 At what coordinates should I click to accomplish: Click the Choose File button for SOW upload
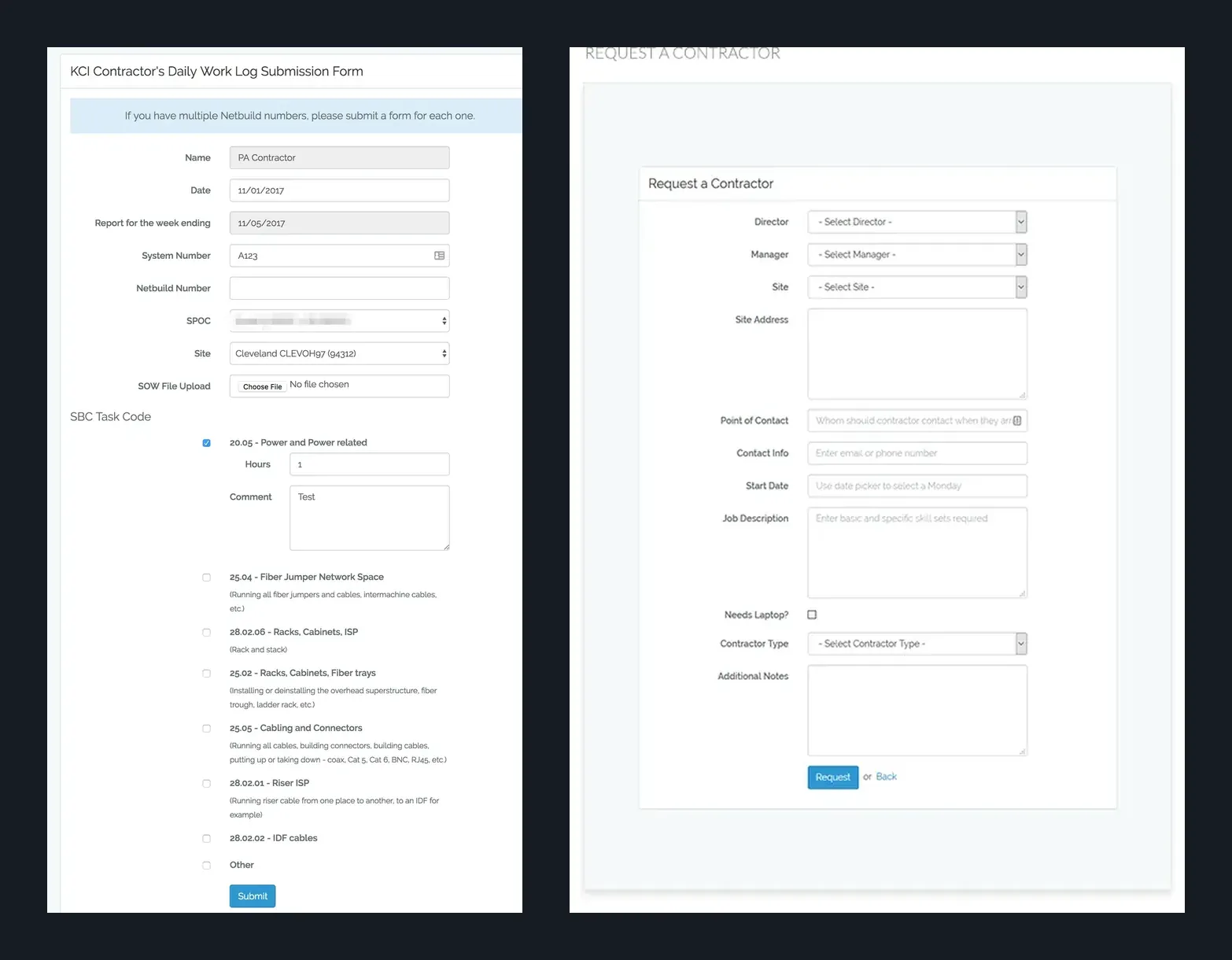point(263,386)
